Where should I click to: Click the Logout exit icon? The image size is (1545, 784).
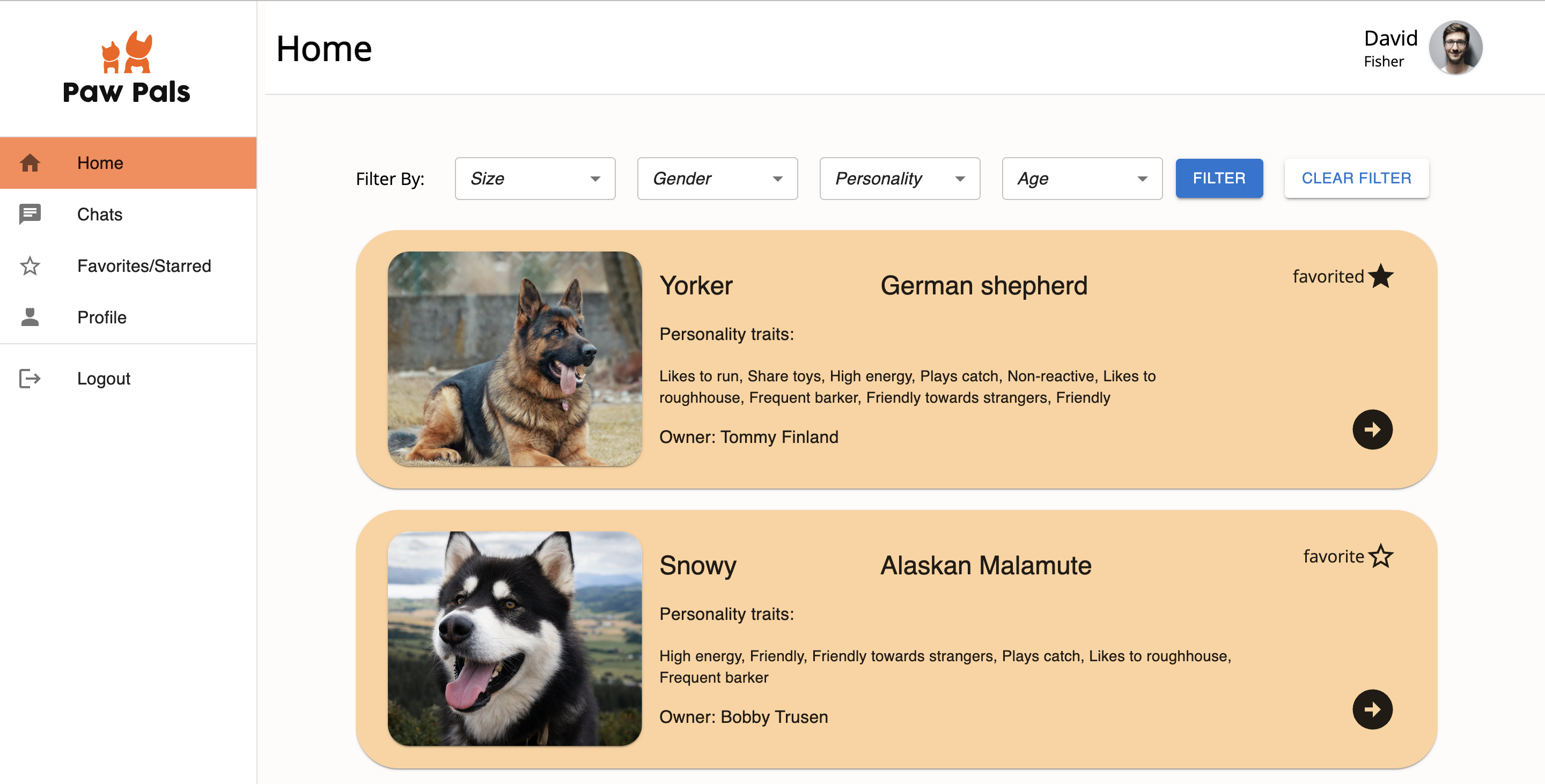(30, 378)
